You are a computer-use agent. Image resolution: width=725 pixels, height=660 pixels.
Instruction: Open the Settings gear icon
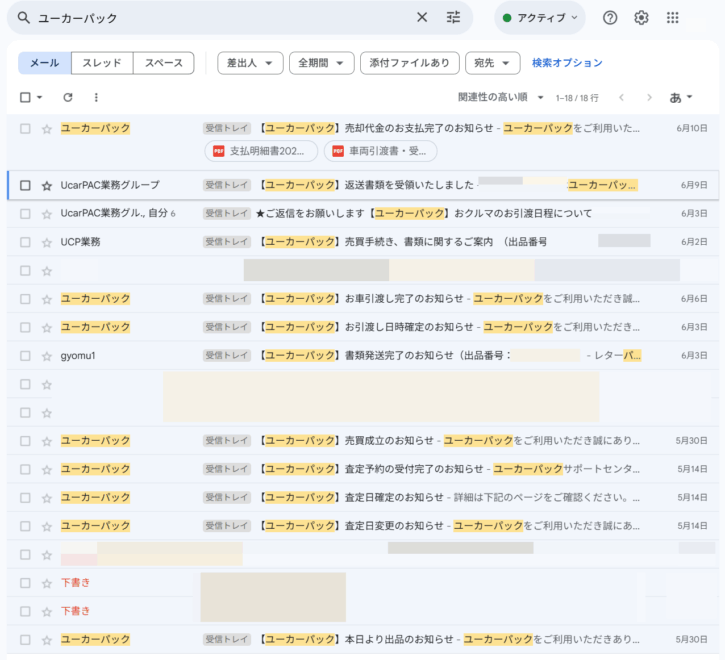[641, 18]
